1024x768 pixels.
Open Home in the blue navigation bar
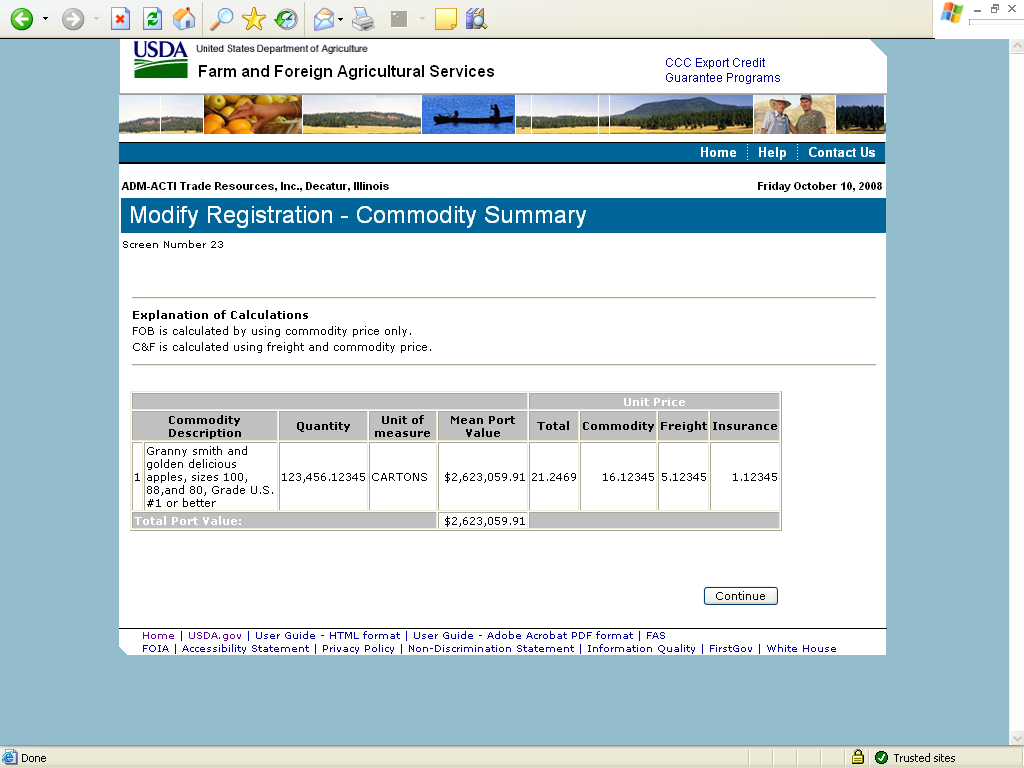718,152
